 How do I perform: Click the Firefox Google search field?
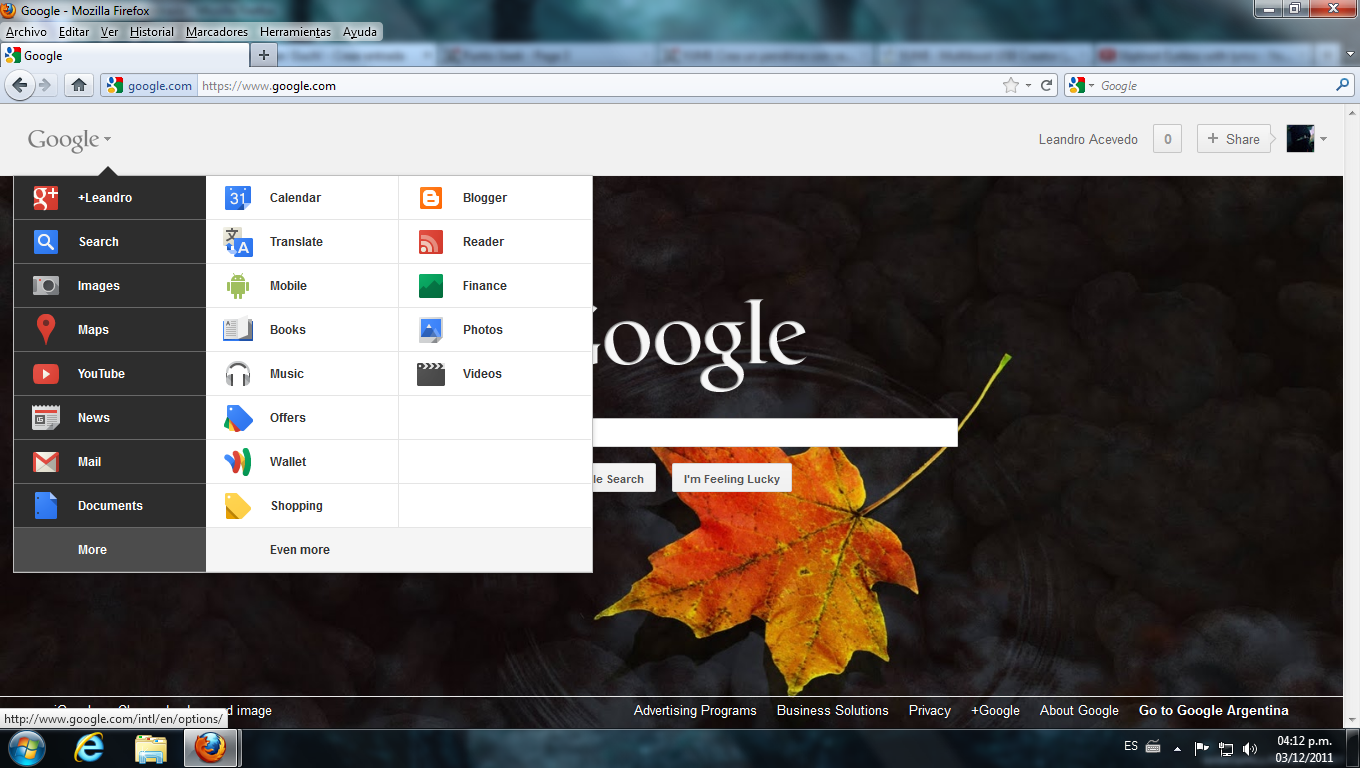(x=1216, y=86)
